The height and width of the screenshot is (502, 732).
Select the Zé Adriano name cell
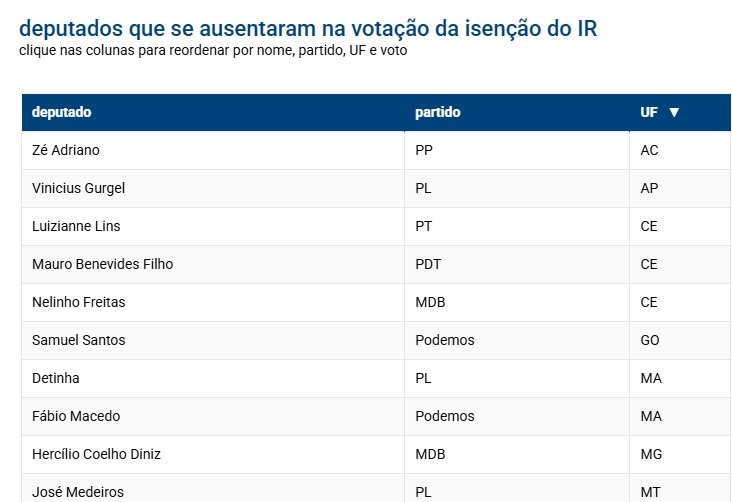pyautogui.click(x=66, y=150)
